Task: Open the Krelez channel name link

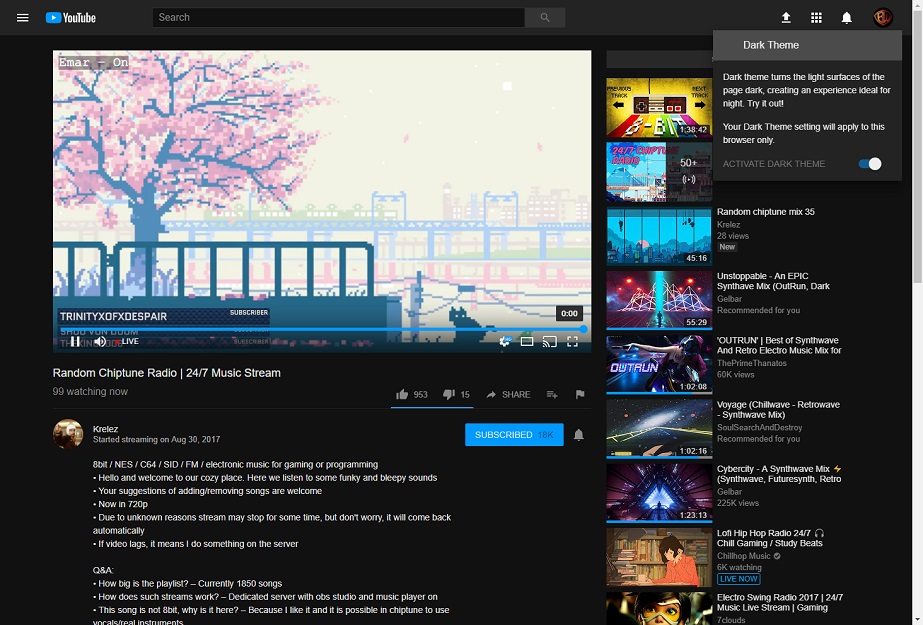Action: pos(105,429)
